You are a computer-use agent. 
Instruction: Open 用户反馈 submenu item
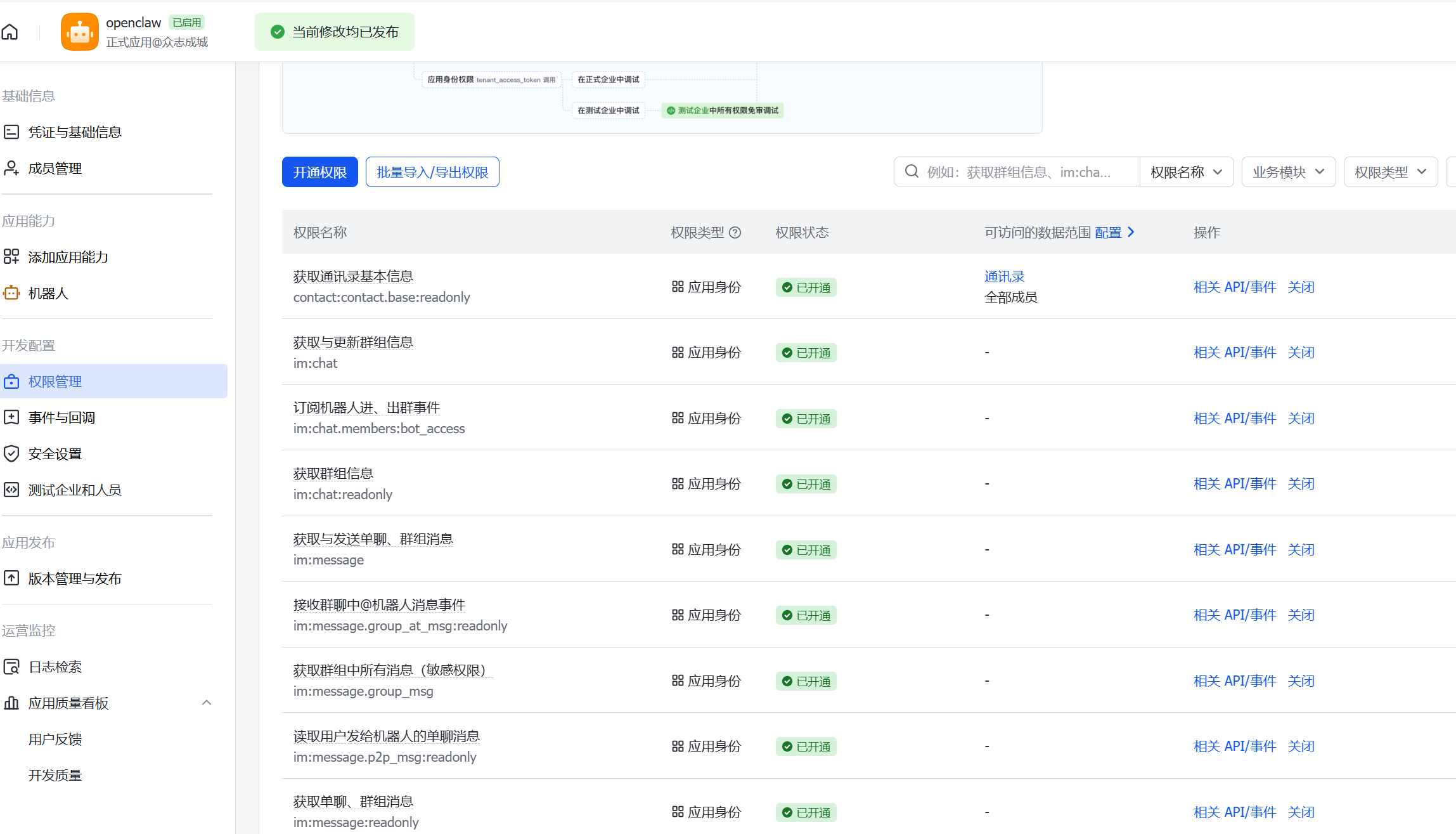pyautogui.click(x=55, y=739)
